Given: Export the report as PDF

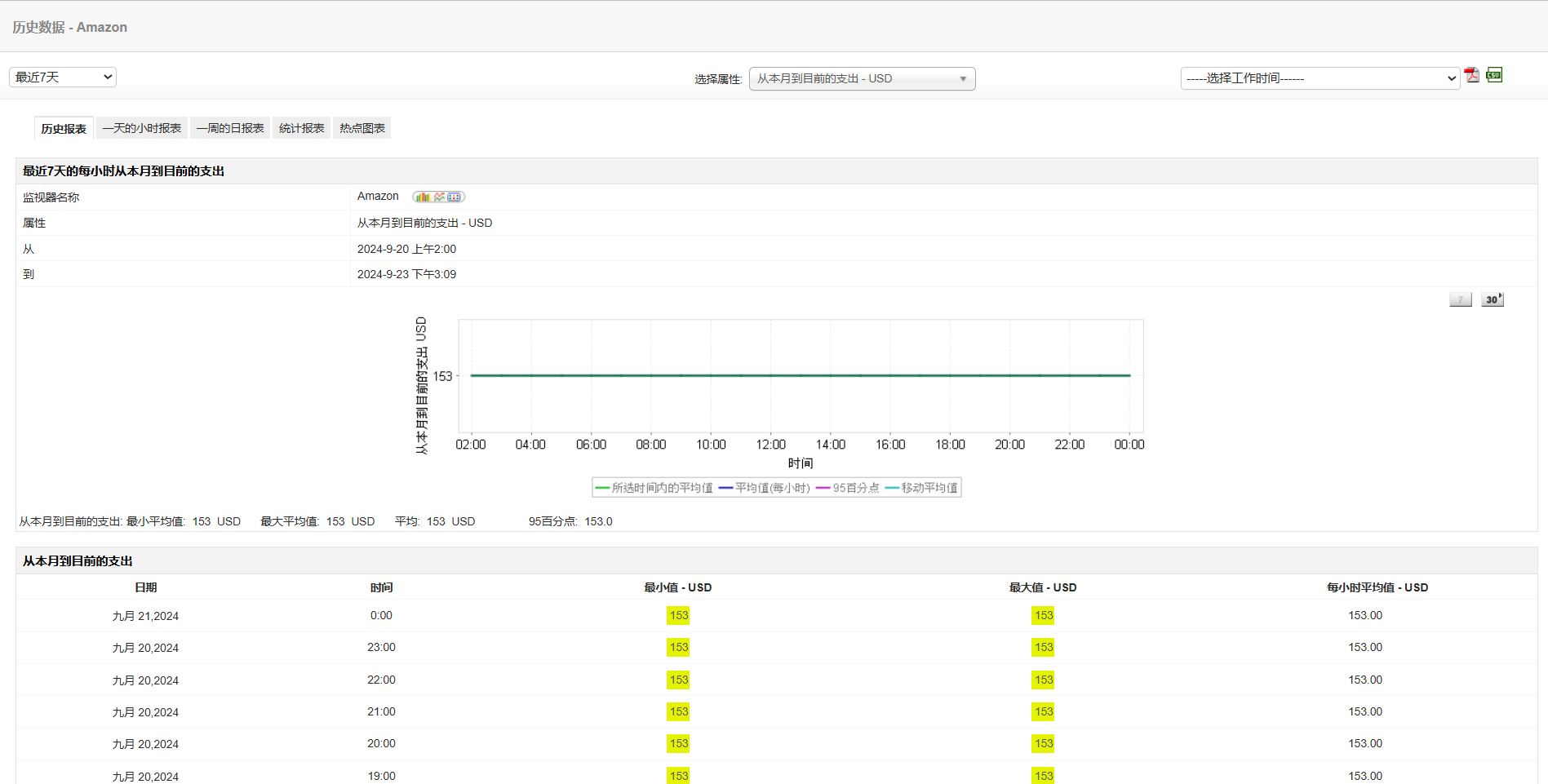Looking at the screenshot, I should 1471,76.
